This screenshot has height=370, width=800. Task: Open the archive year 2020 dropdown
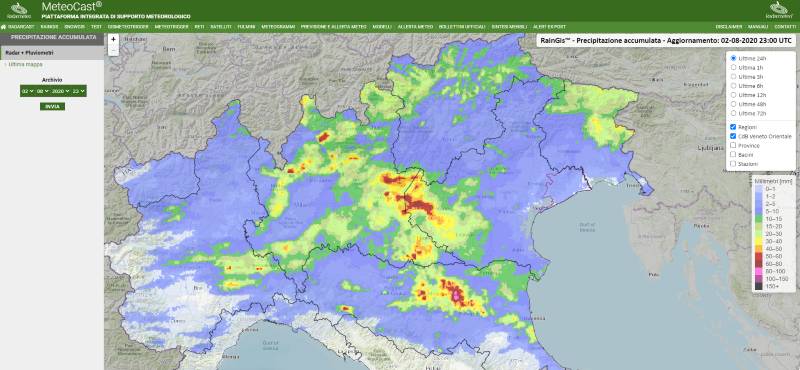60,91
